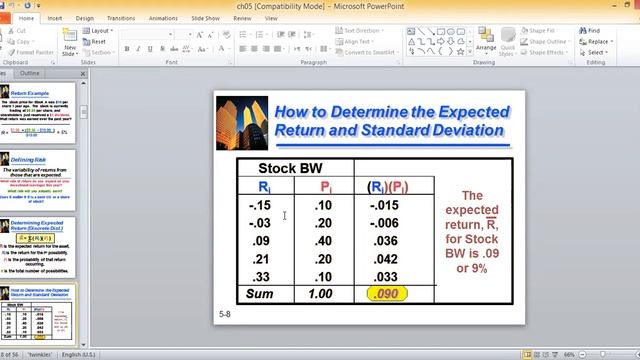Select the Text Box shape icon
The height and width of the screenshot is (360, 640).
click(411, 31)
